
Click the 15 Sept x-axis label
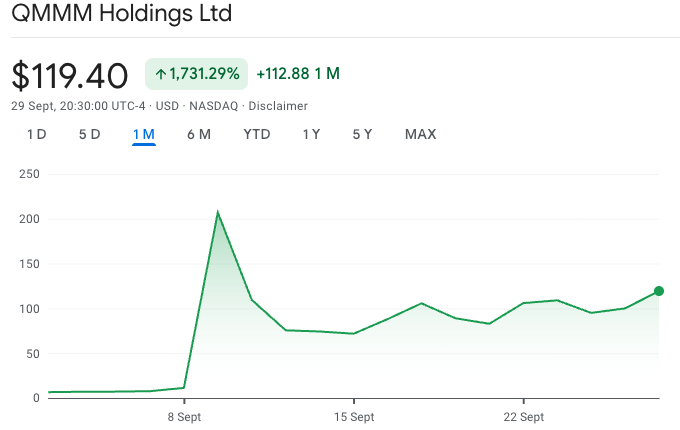click(353, 416)
